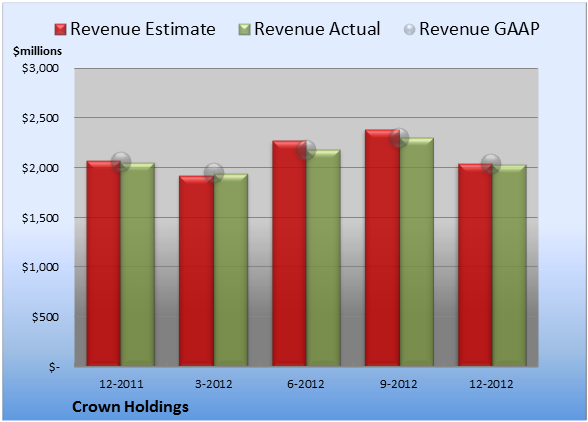Select the green actual bar for 9-2012
The height and width of the screenshot is (422, 588).
click(x=417, y=252)
